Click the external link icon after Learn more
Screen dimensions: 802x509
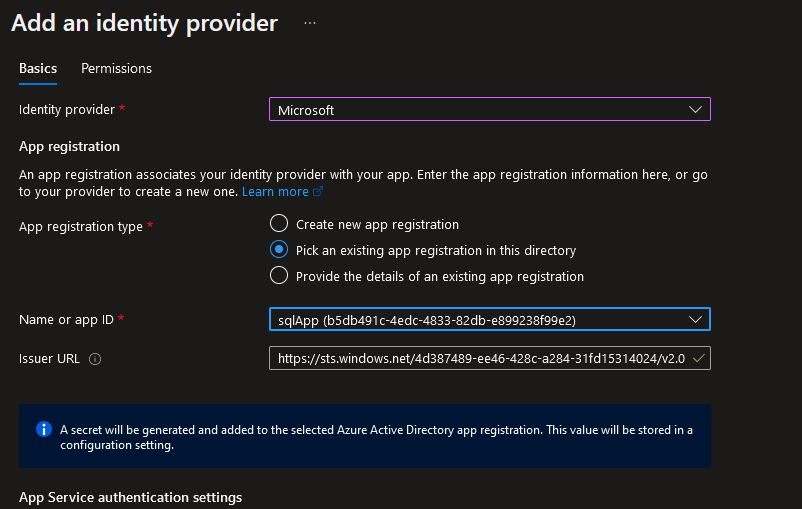318,191
